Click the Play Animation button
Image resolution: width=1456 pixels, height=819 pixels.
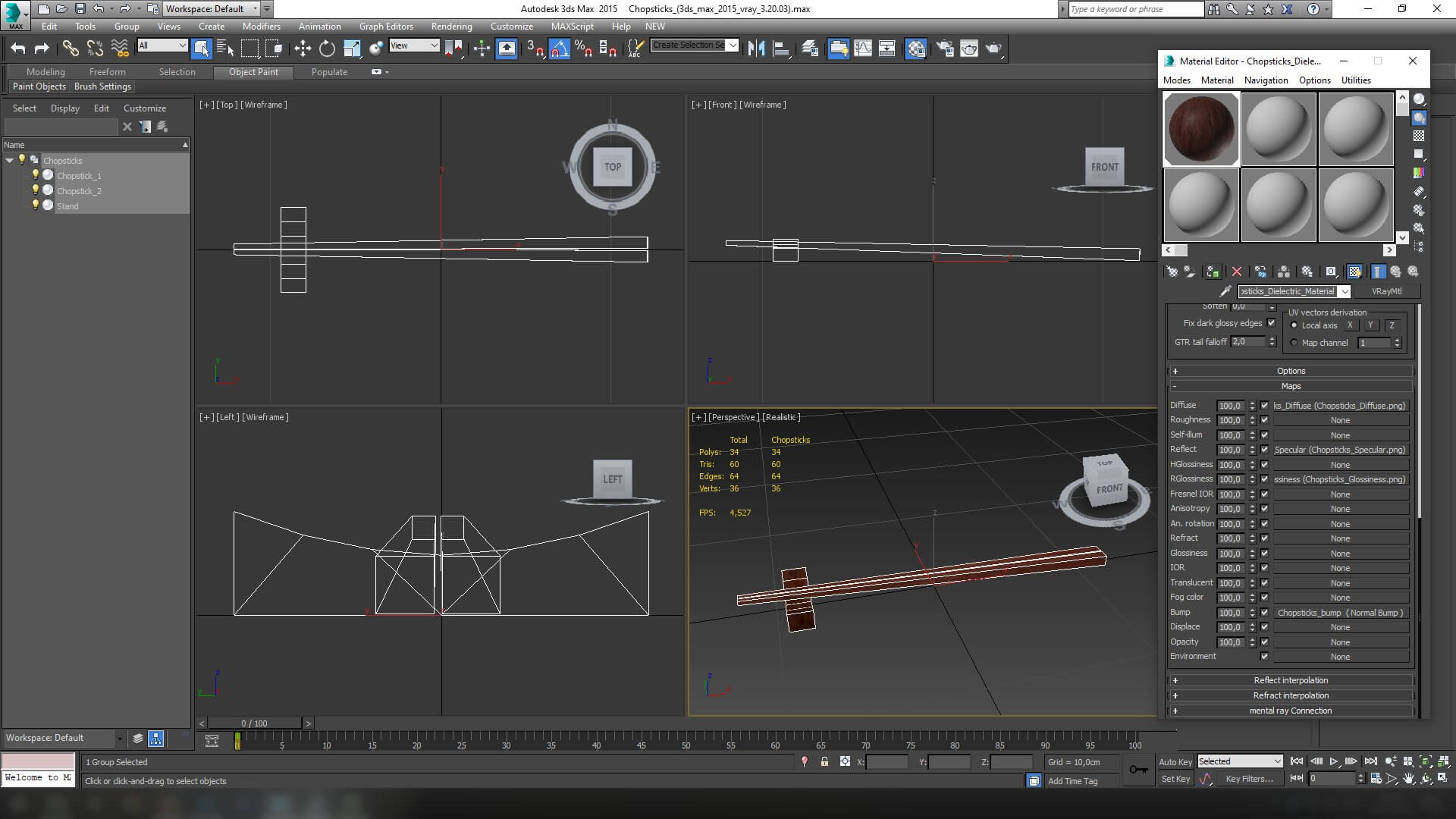[1333, 761]
